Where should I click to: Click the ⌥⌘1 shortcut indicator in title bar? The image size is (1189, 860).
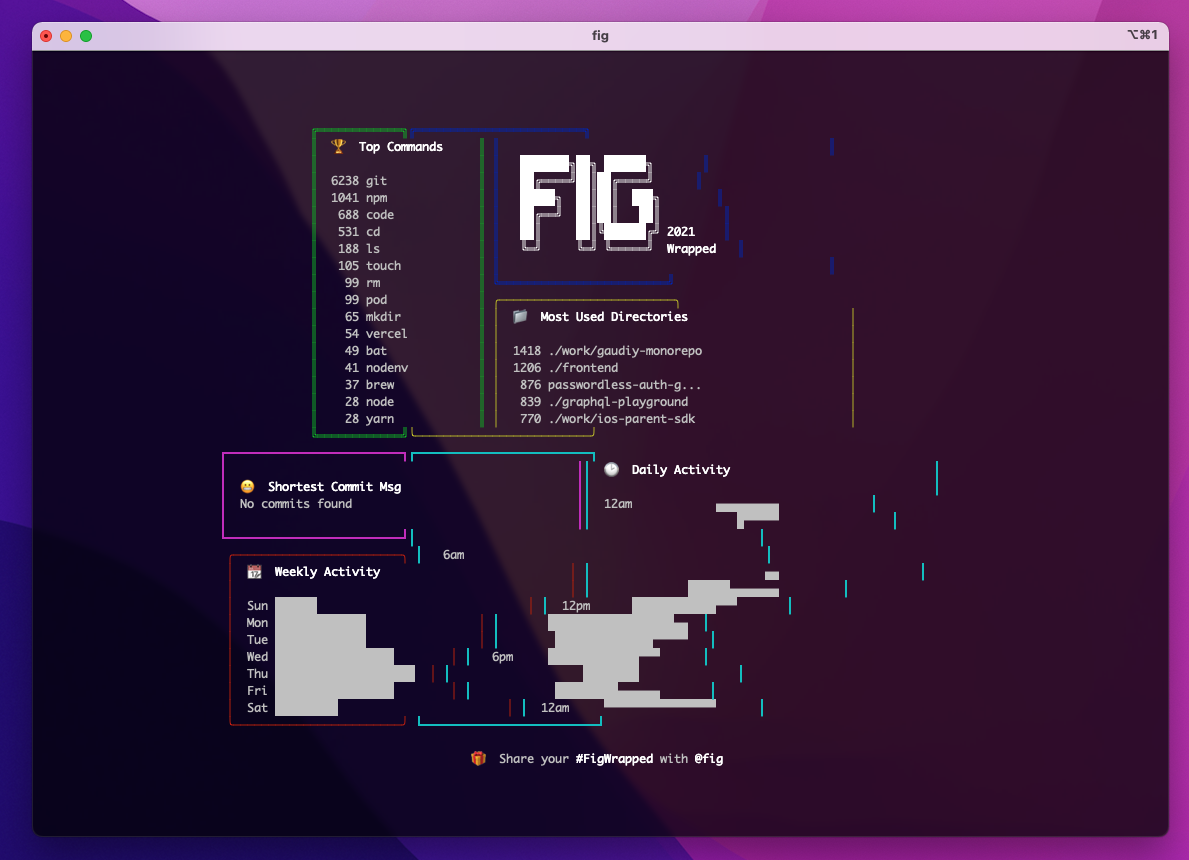tap(1142, 35)
